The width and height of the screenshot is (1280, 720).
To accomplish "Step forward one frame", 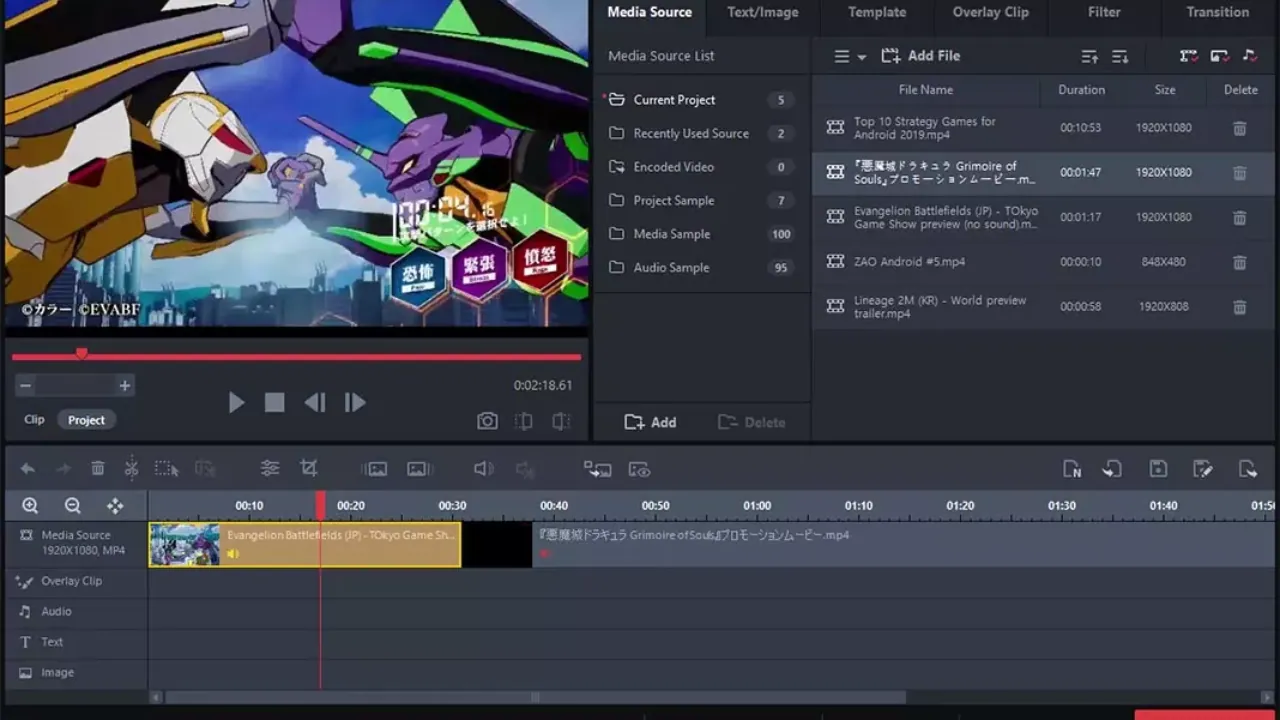I will (355, 402).
